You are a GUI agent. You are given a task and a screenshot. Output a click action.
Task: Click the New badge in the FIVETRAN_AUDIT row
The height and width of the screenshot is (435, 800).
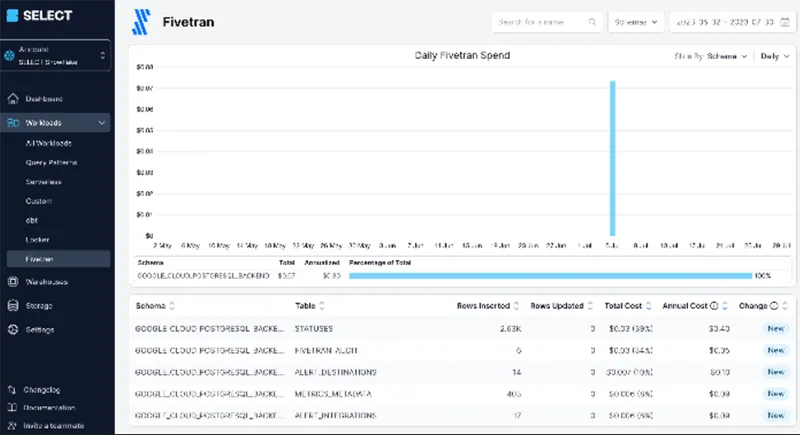tap(776, 350)
